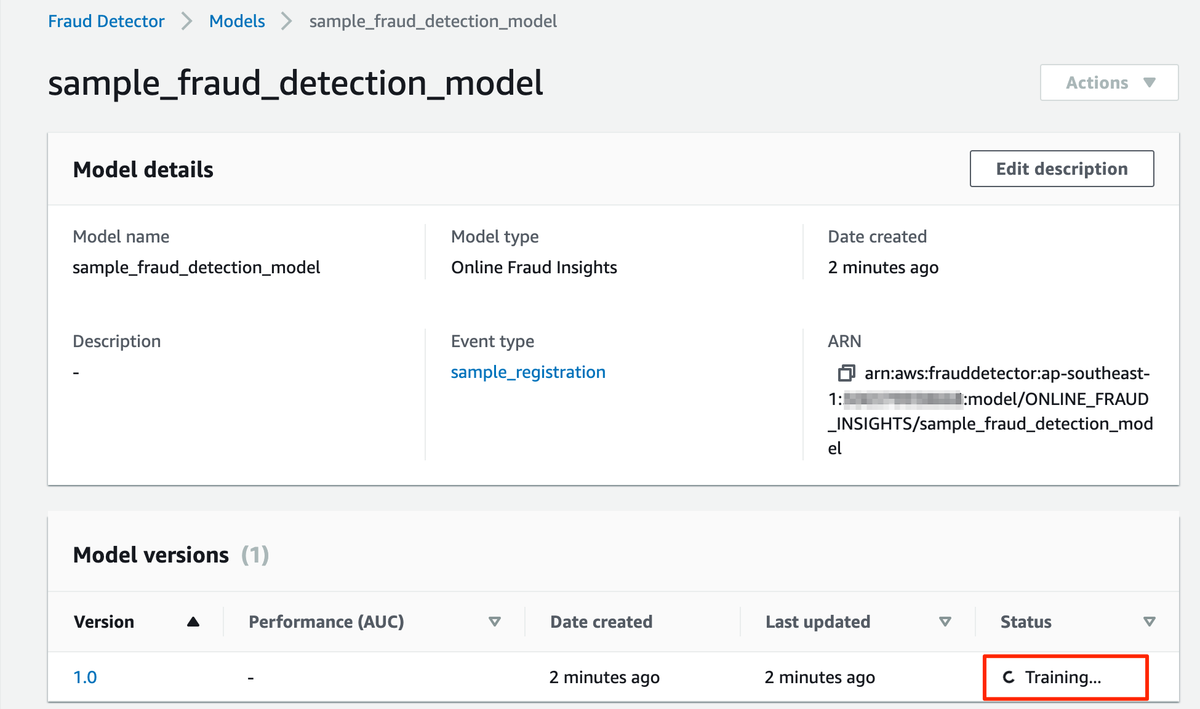This screenshot has width=1200, height=709.
Task: Click the Description label
Action: 117,341
